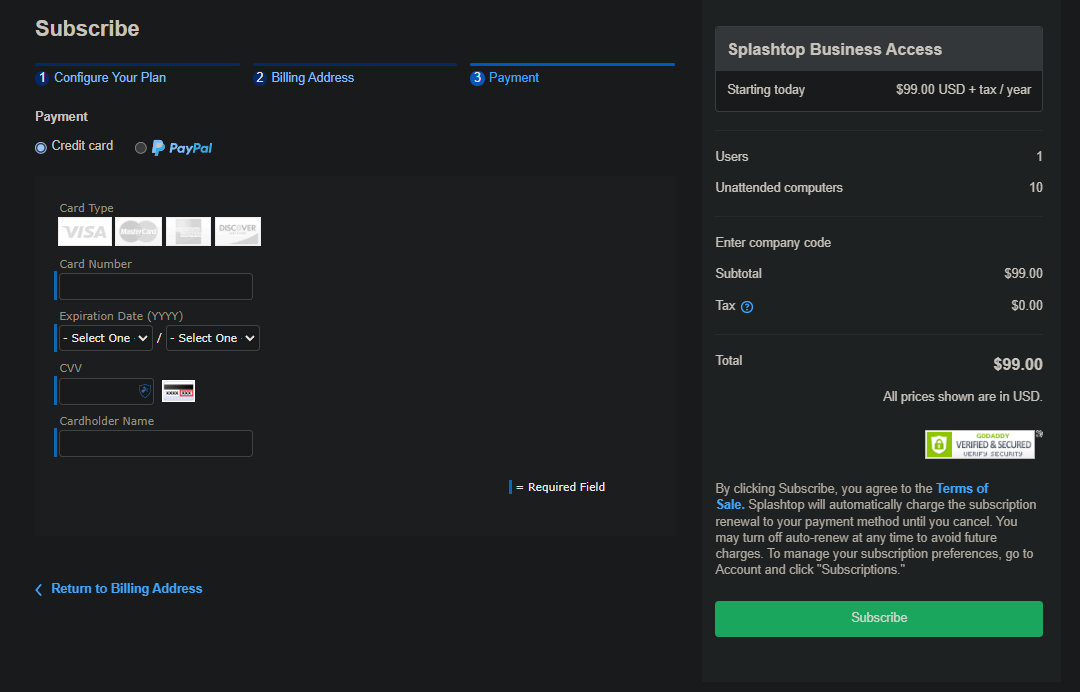Image resolution: width=1080 pixels, height=692 pixels.
Task: Click the Required Field legend text
Action: [x=566, y=487]
